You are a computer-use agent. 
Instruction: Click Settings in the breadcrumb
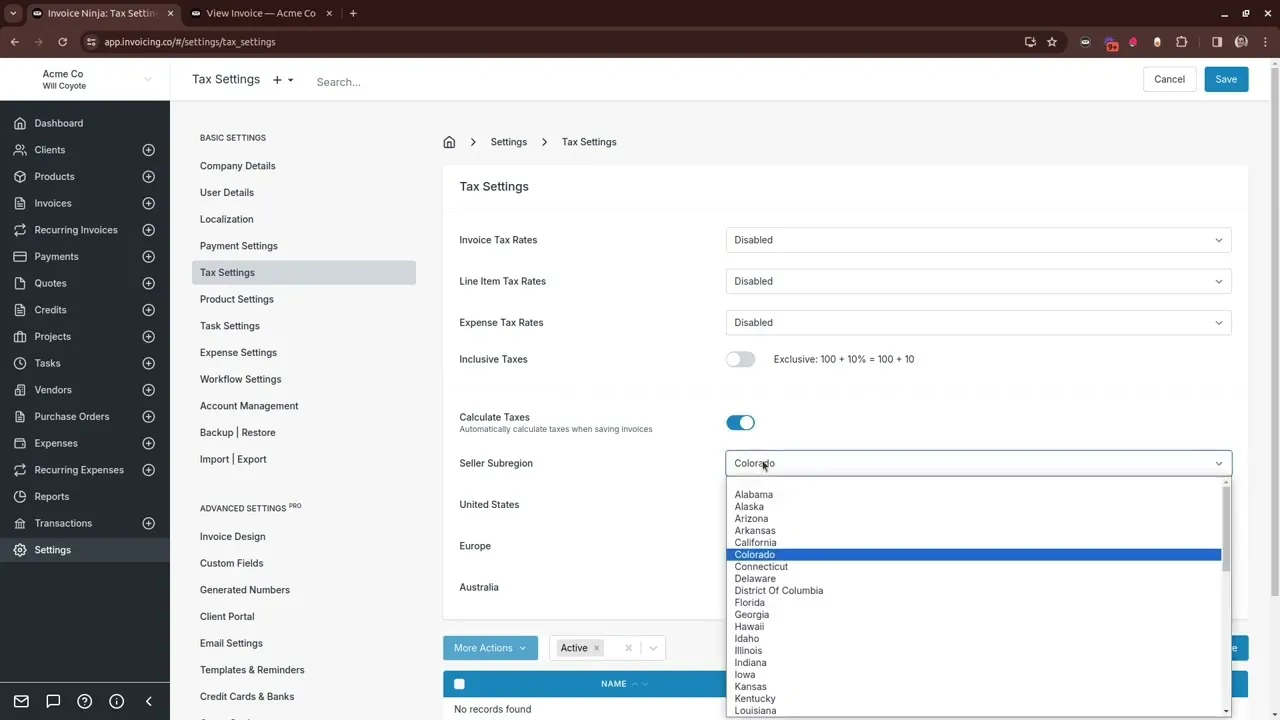tap(509, 142)
